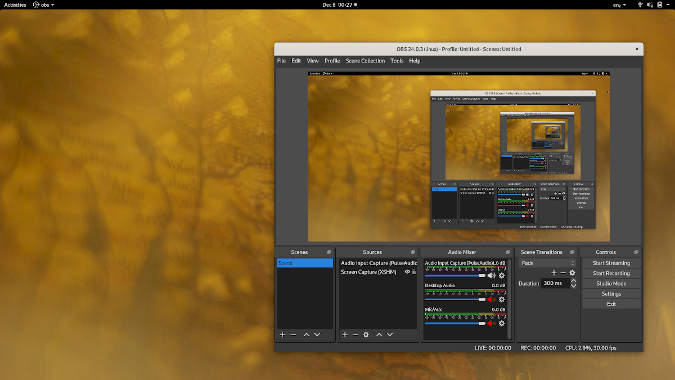Undock the Scene Transitions panel
Viewport: 675px width, 380px height.
pos(572,252)
